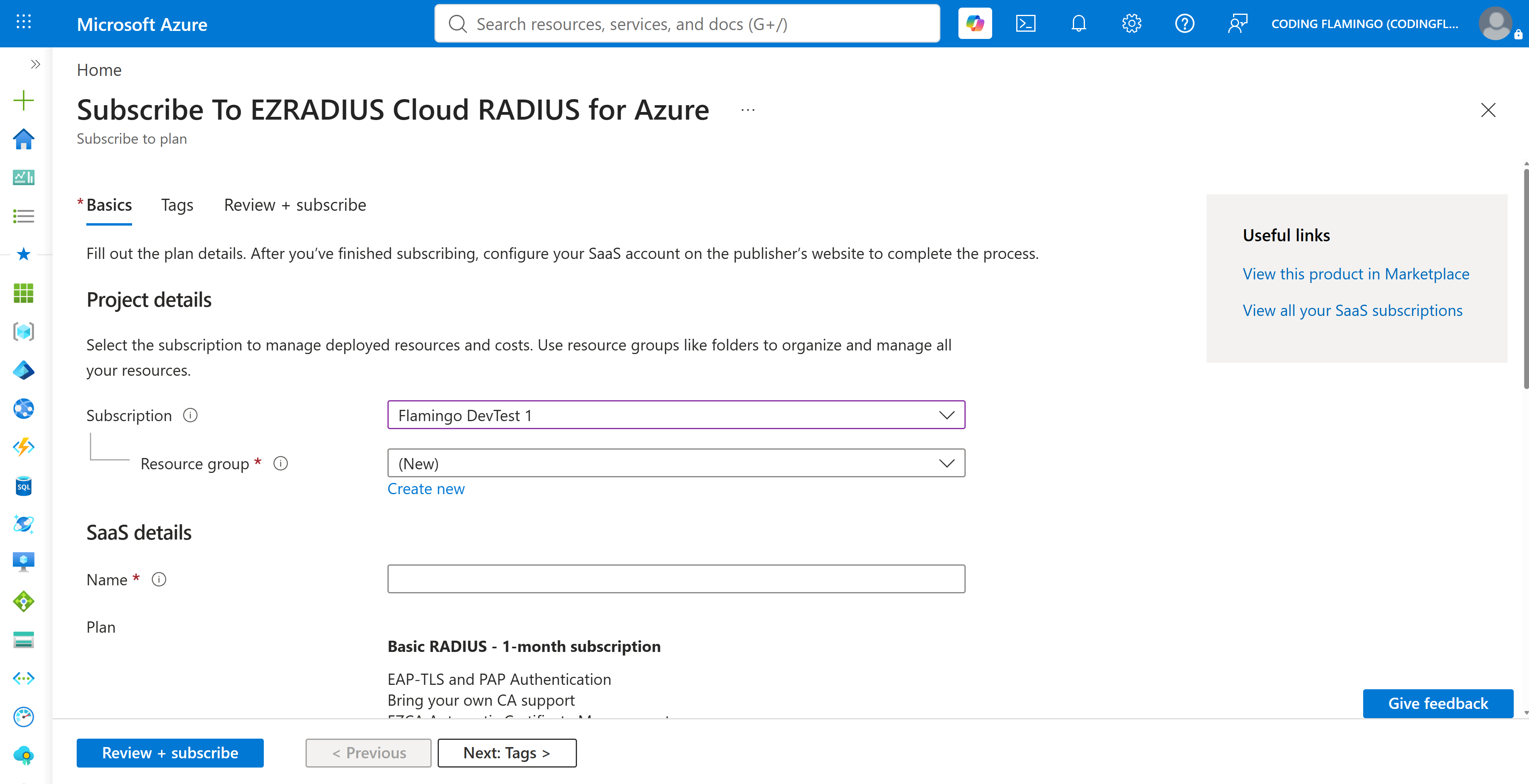Go to Home via sidebar house icon

coord(24,139)
